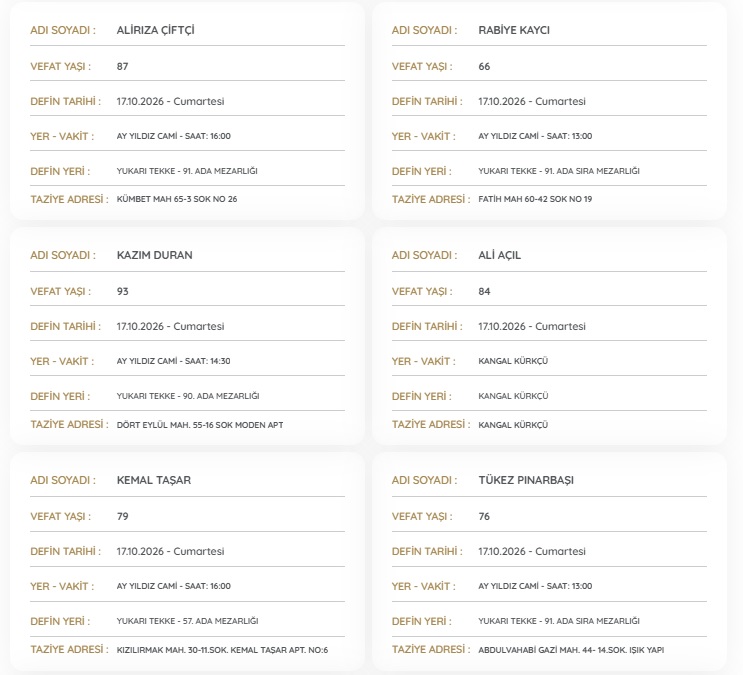Click ADI SOYADI label in ALİRIZA ÇİFTÇİ card
The width and height of the screenshot is (743, 675).
click(x=63, y=30)
